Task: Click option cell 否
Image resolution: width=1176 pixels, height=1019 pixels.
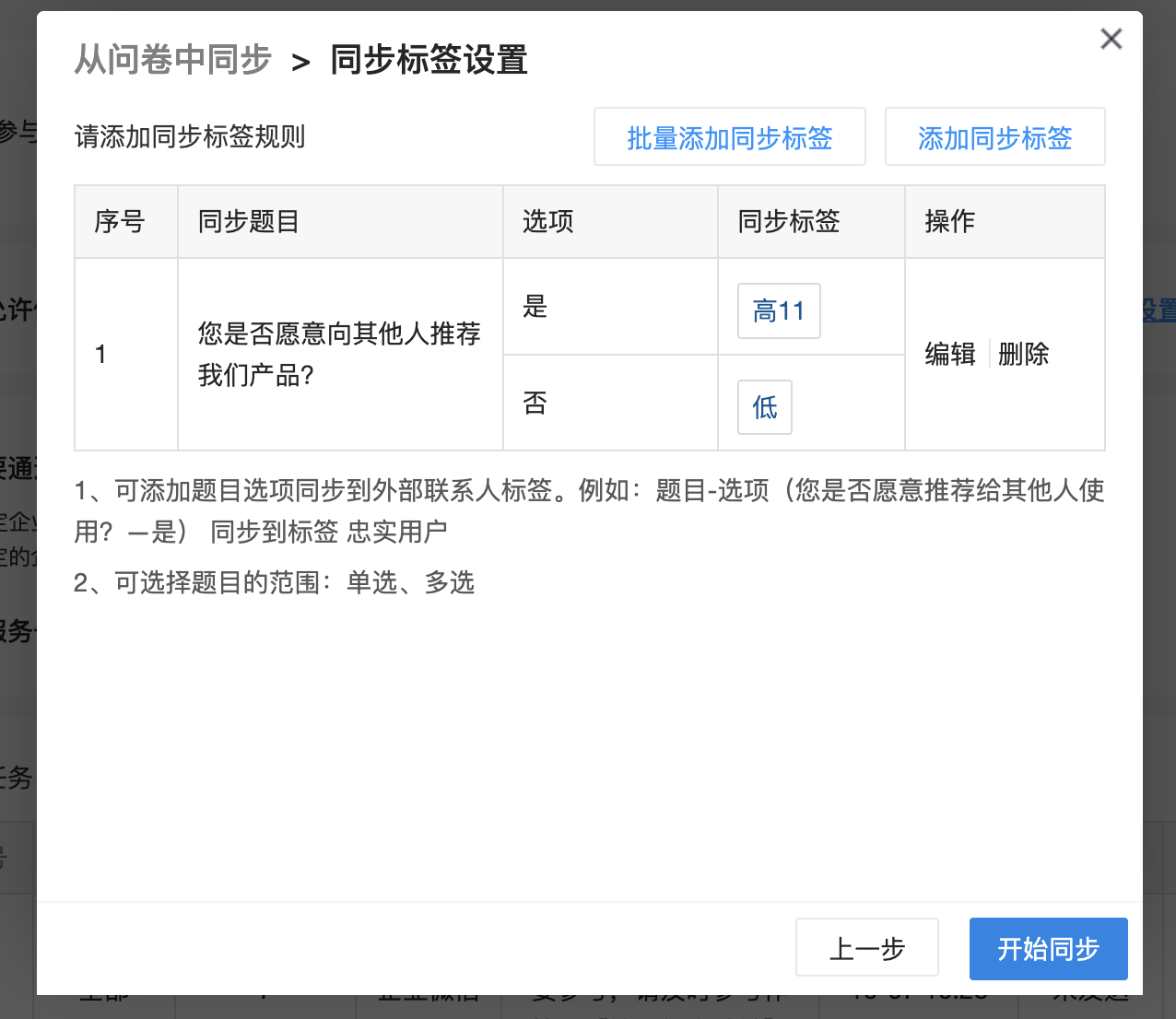Action: pos(610,403)
